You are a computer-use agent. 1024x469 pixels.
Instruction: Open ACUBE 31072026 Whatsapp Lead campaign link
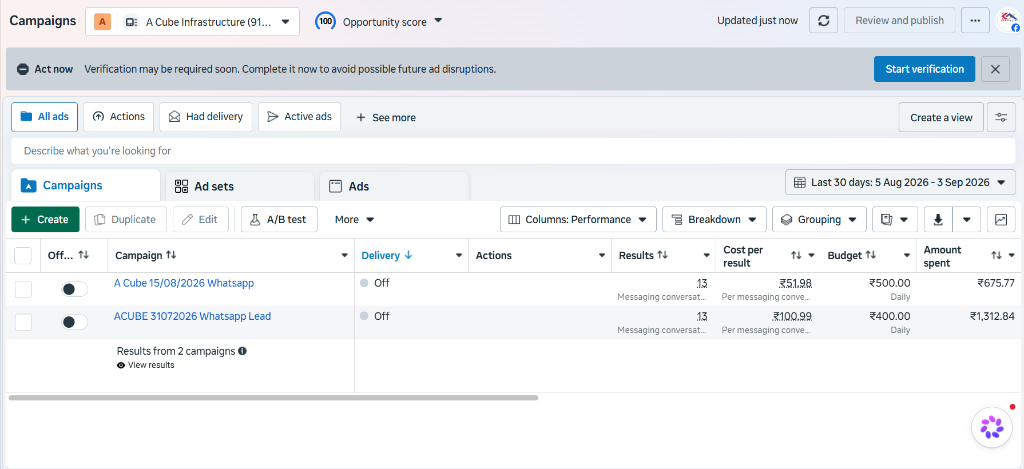click(x=192, y=316)
